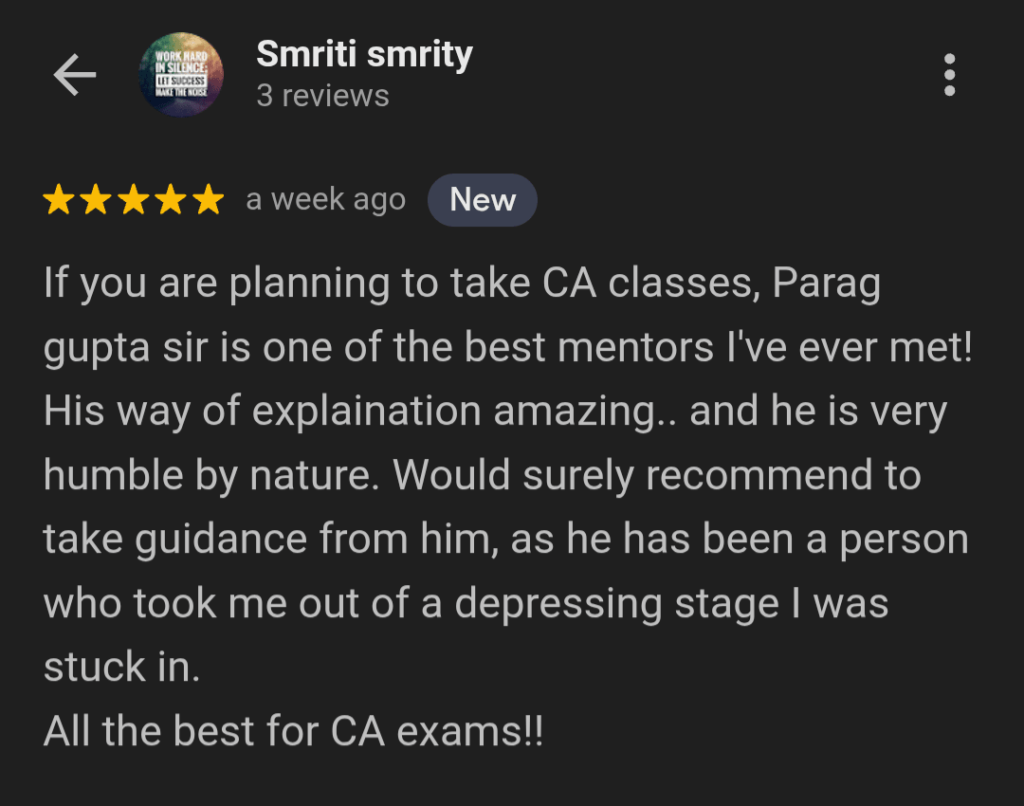Open reviewer options via the kebab menu
The height and width of the screenshot is (806, 1024).
click(x=947, y=75)
